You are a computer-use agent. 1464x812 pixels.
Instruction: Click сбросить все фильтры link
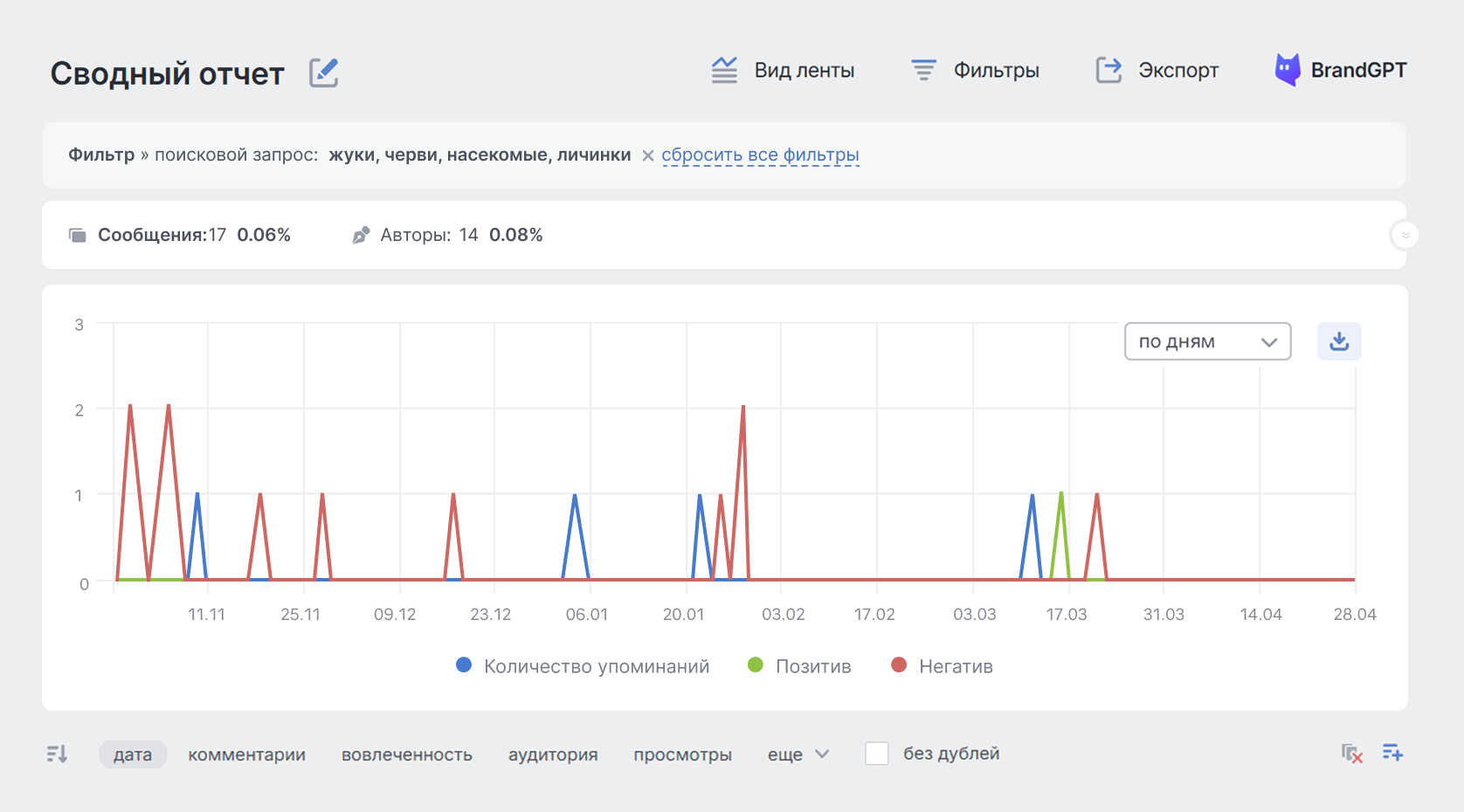pyautogui.click(x=760, y=155)
